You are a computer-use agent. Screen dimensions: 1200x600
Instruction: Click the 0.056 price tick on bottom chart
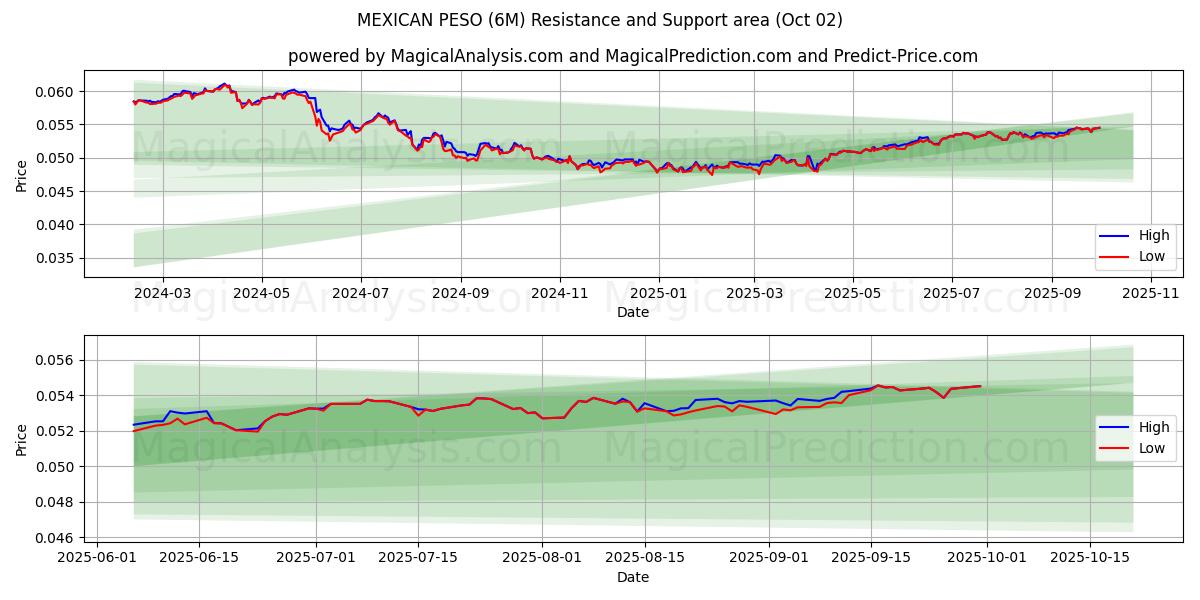tap(56, 360)
